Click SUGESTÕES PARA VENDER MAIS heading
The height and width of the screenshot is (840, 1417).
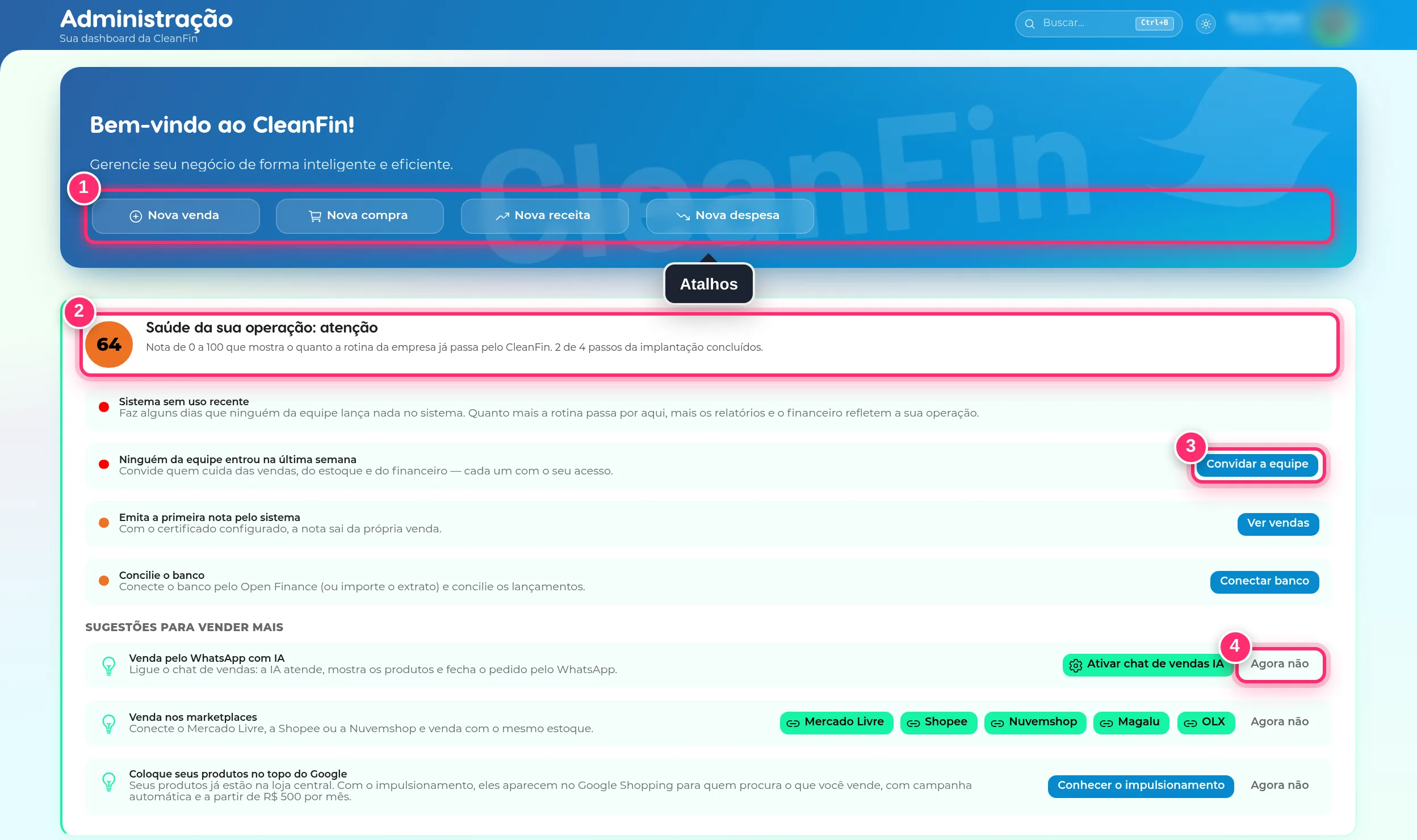click(x=184, y=627)
